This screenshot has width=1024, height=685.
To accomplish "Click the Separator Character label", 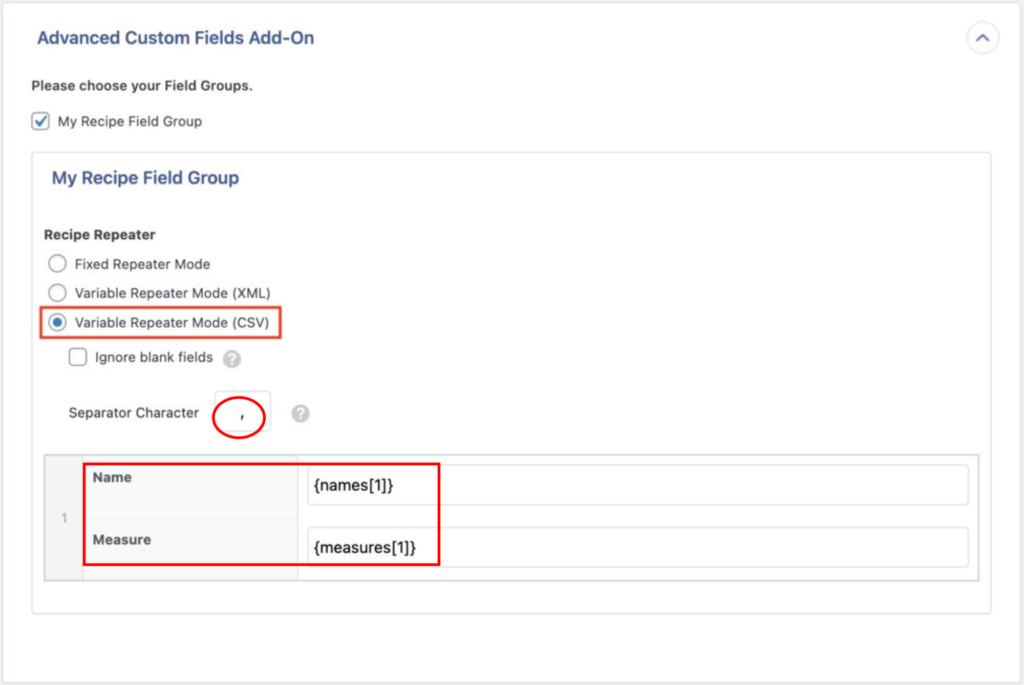I will (x=133, y=413).
